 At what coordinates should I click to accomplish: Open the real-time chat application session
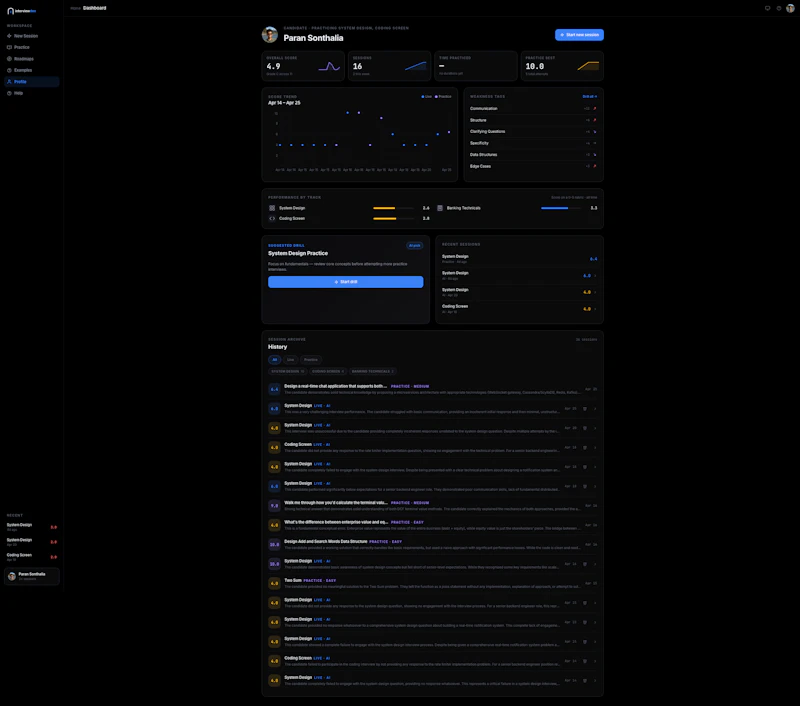pyautogui.click(x=433, y=389)
